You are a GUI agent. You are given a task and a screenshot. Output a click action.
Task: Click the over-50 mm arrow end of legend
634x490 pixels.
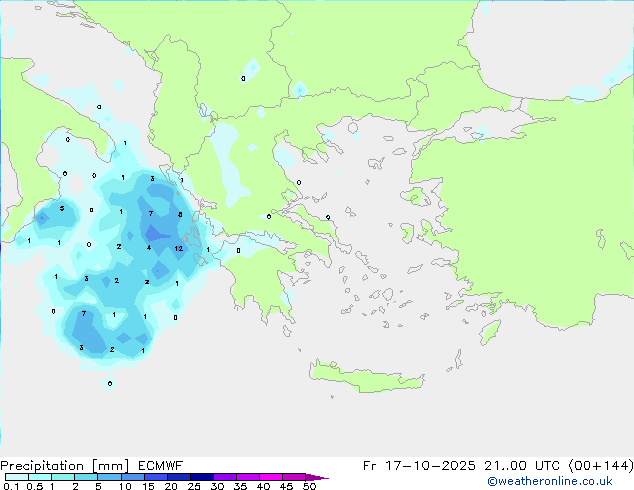(x=317, y=477)
